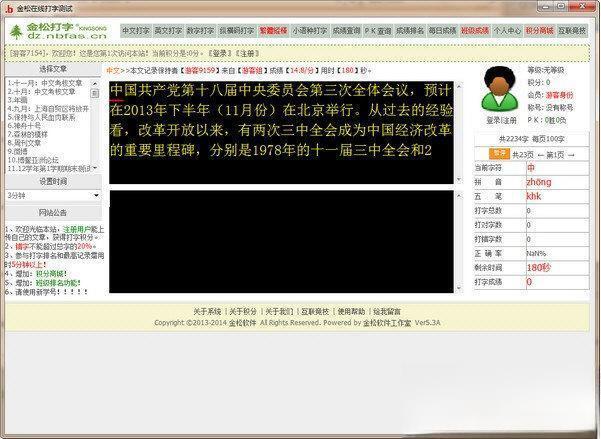Select article number 10 in the list
The height and width of the screenshot is (439, 601).
33,160
